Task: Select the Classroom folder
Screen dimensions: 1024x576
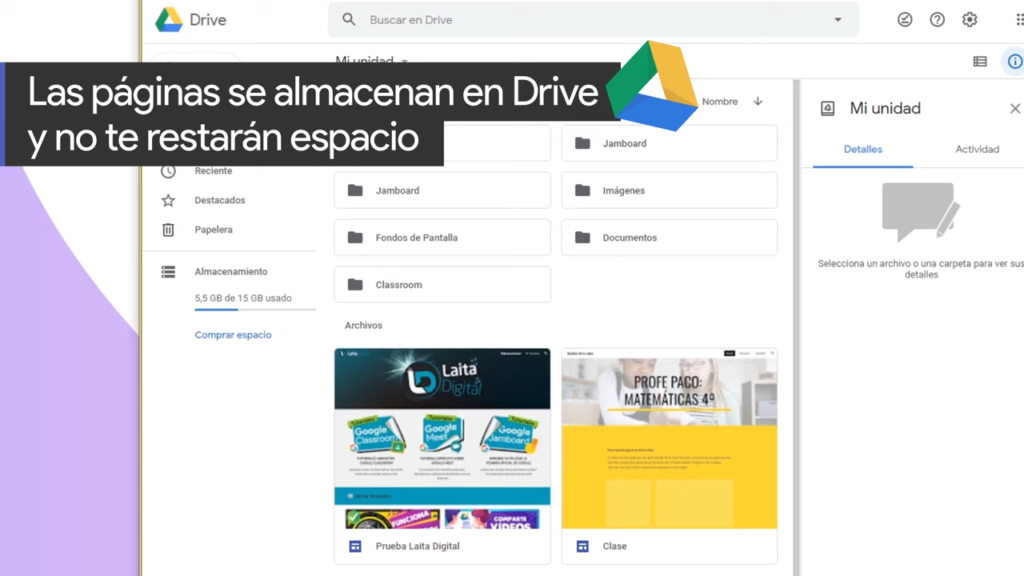Action: pos(442,285)
